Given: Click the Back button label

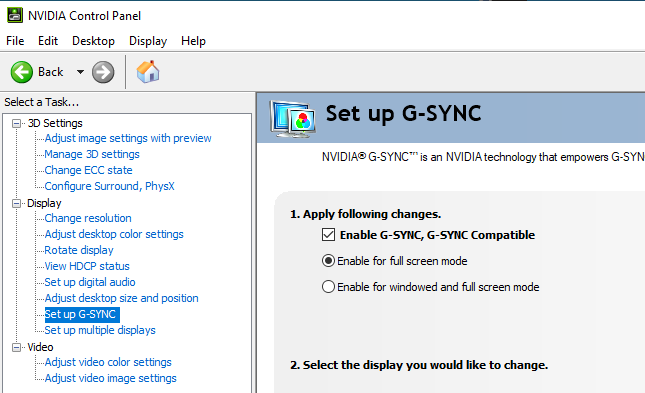Looking at the screenshot, I should click(x=51, y=72).
